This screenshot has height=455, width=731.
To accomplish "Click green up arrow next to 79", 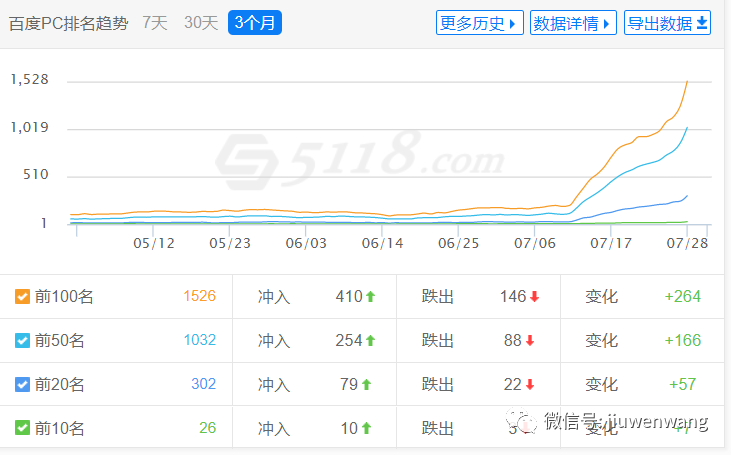I will click(x=366, y=384).
